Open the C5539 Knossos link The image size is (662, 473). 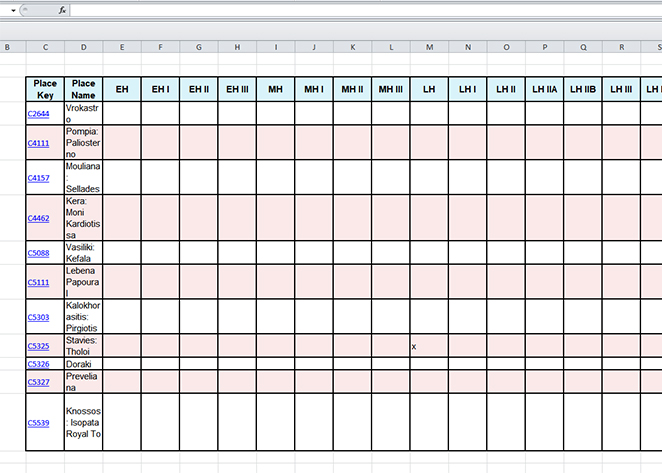pos(38,423)
